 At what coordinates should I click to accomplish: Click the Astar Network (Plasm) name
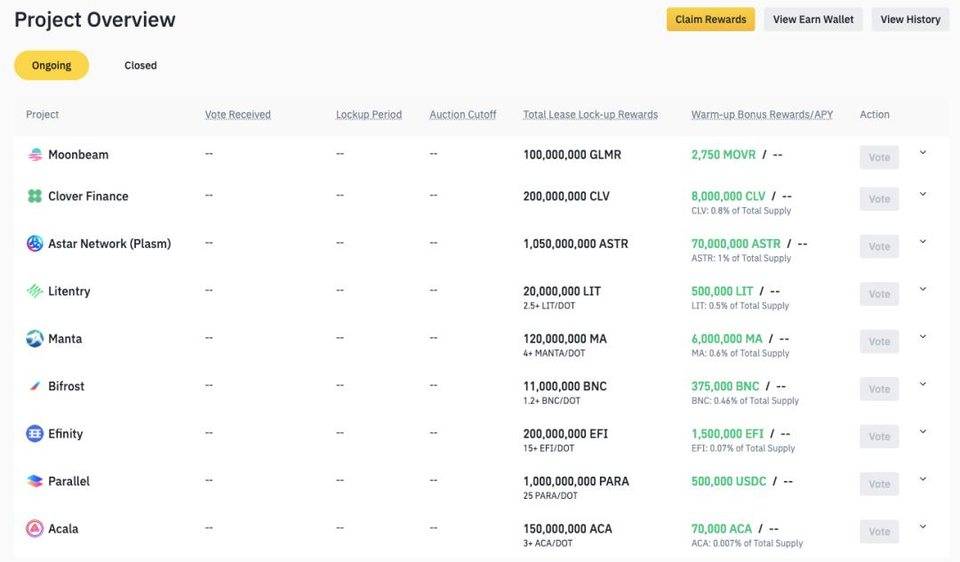tap(110, 244)
